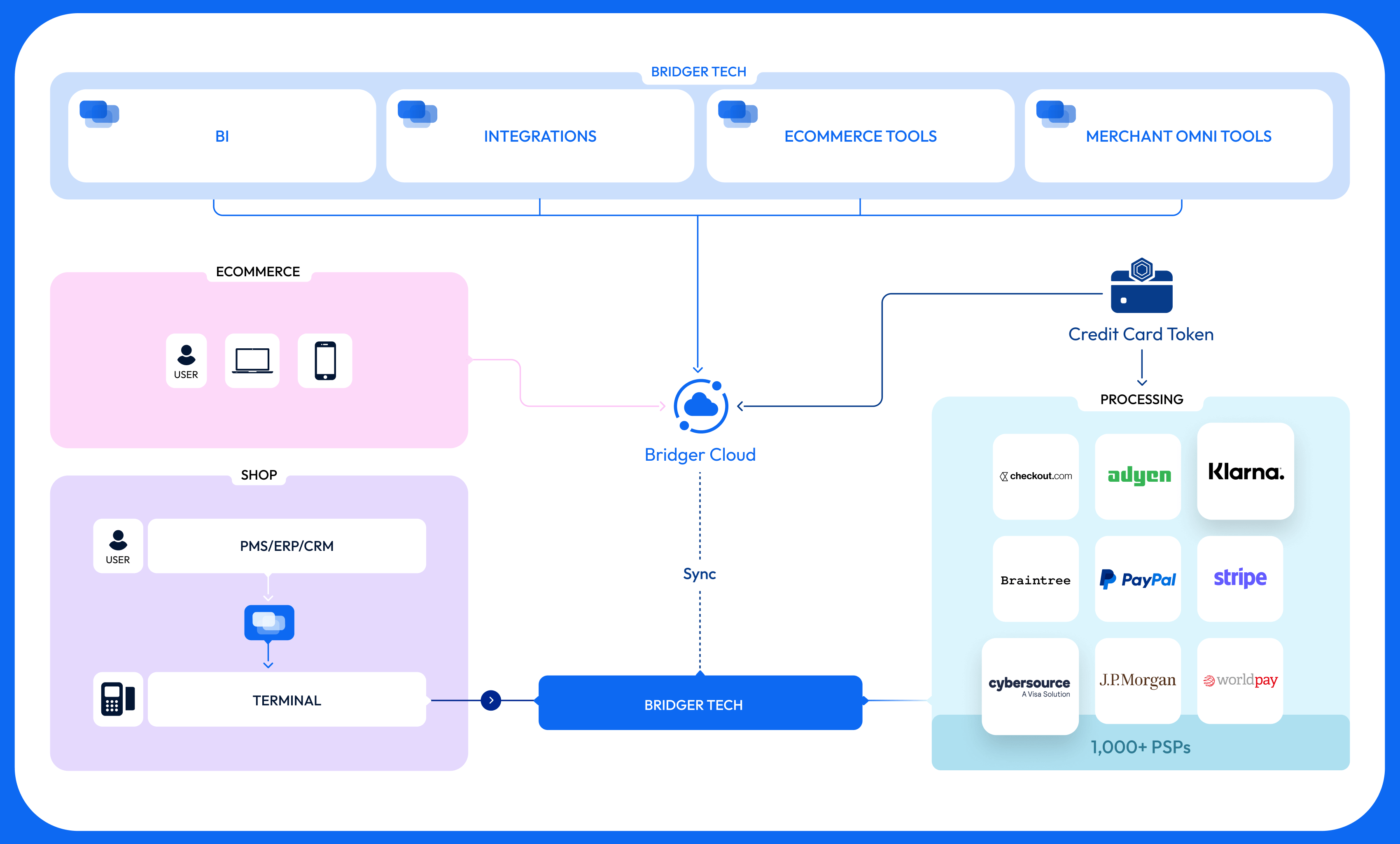Click the 1,000+ PSPs text
This screenshot has height=844, width=1400.
1140,747
